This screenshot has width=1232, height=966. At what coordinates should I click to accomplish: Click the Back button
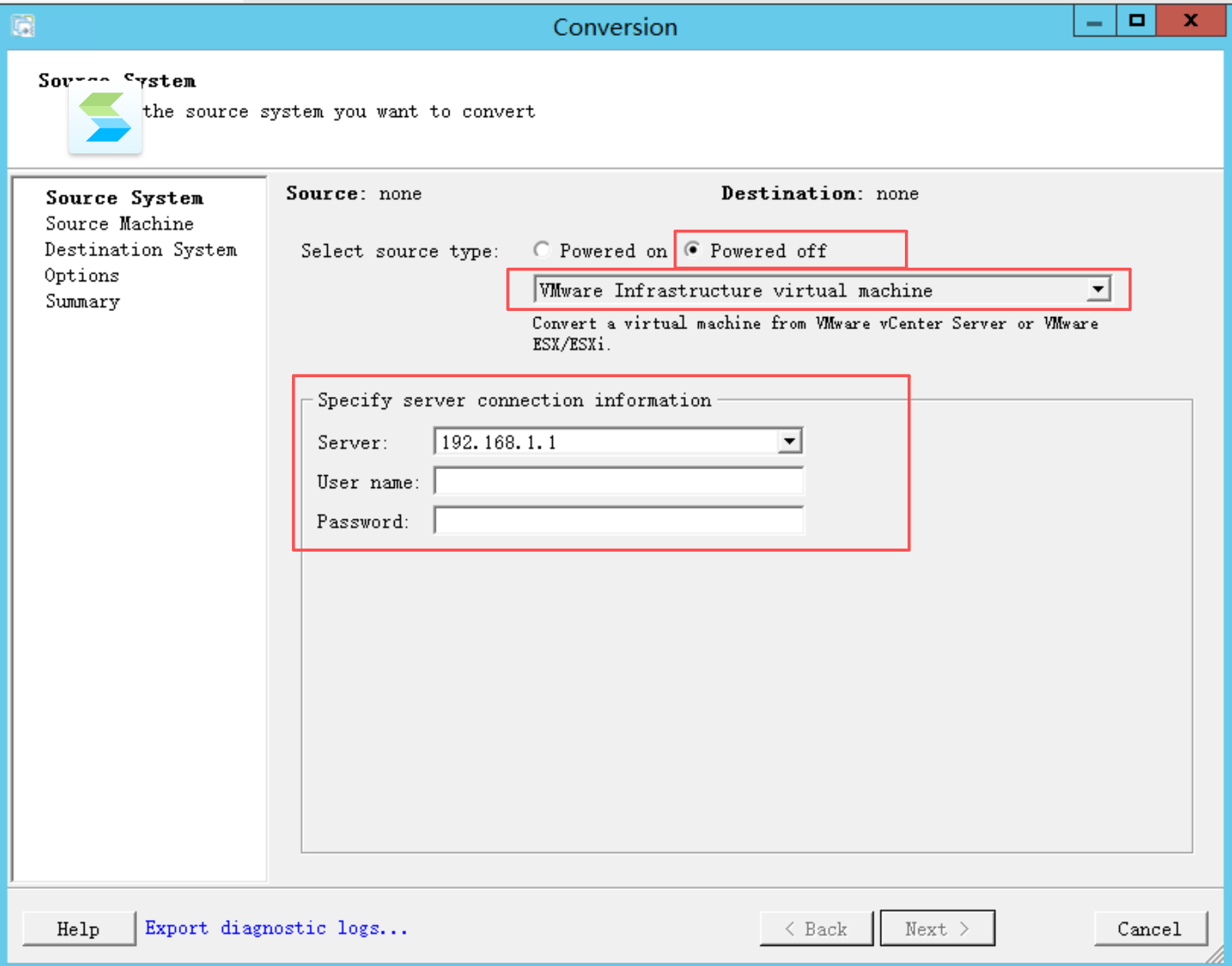coord(816,929)
